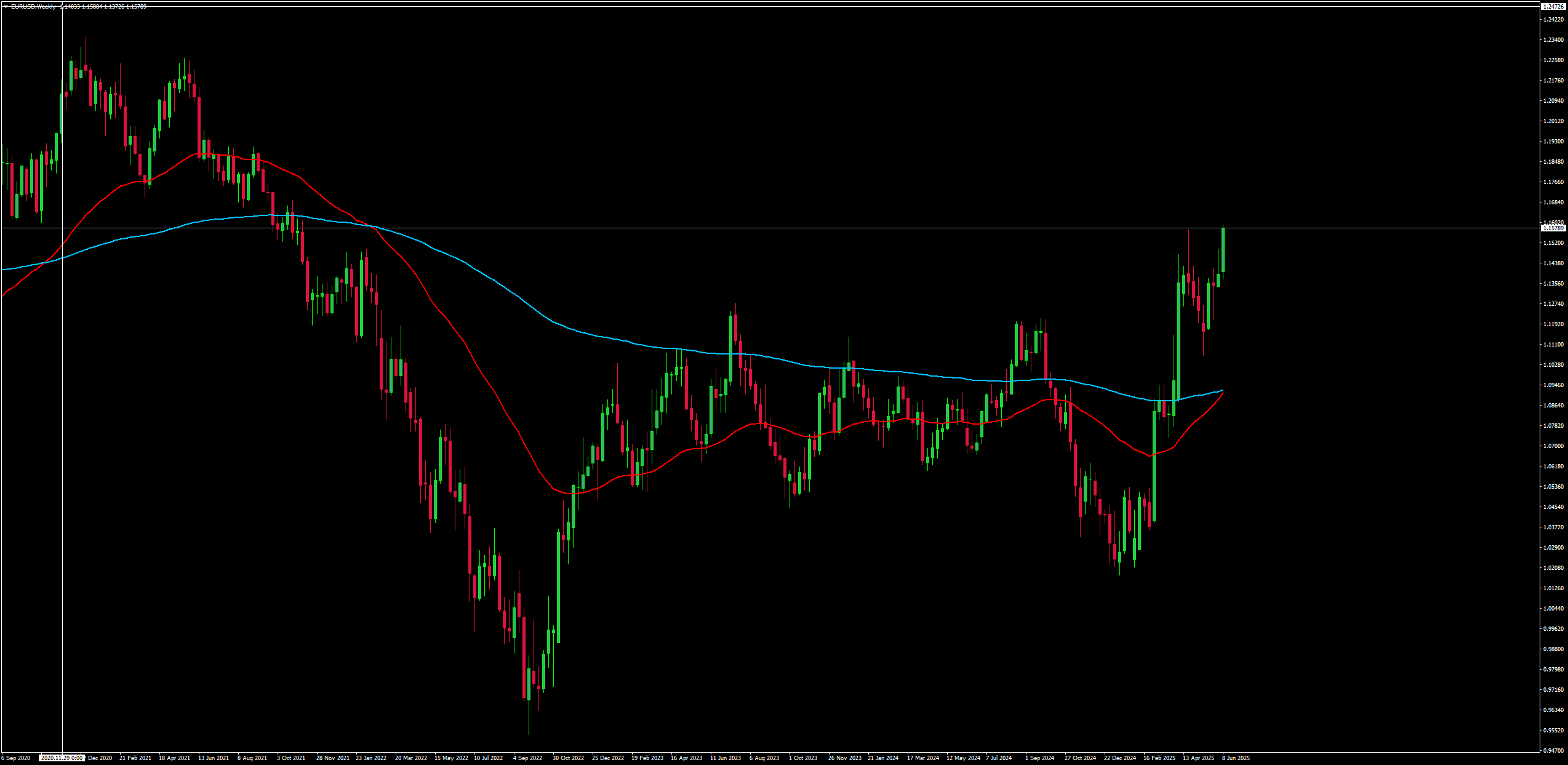Image resolution: width=1568 pixels, height=765 pixels.
Task: Click the small triangle beside EURUSD,Weekly
Action: point(6,7)
